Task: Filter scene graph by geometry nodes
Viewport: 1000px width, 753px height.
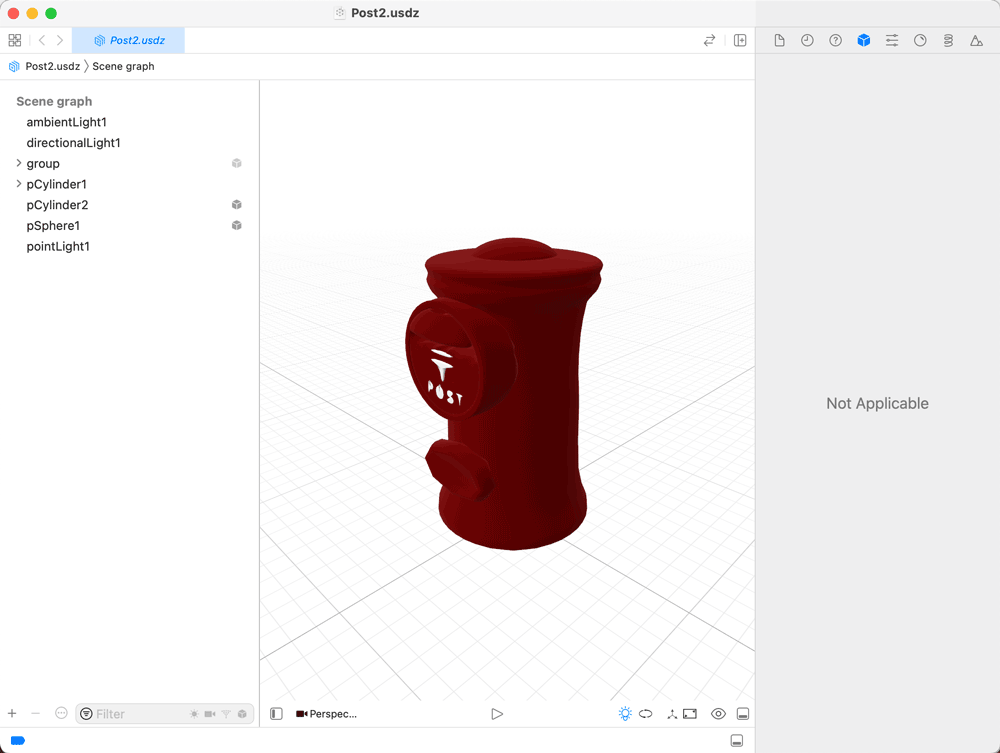Action: click(242, 714)
